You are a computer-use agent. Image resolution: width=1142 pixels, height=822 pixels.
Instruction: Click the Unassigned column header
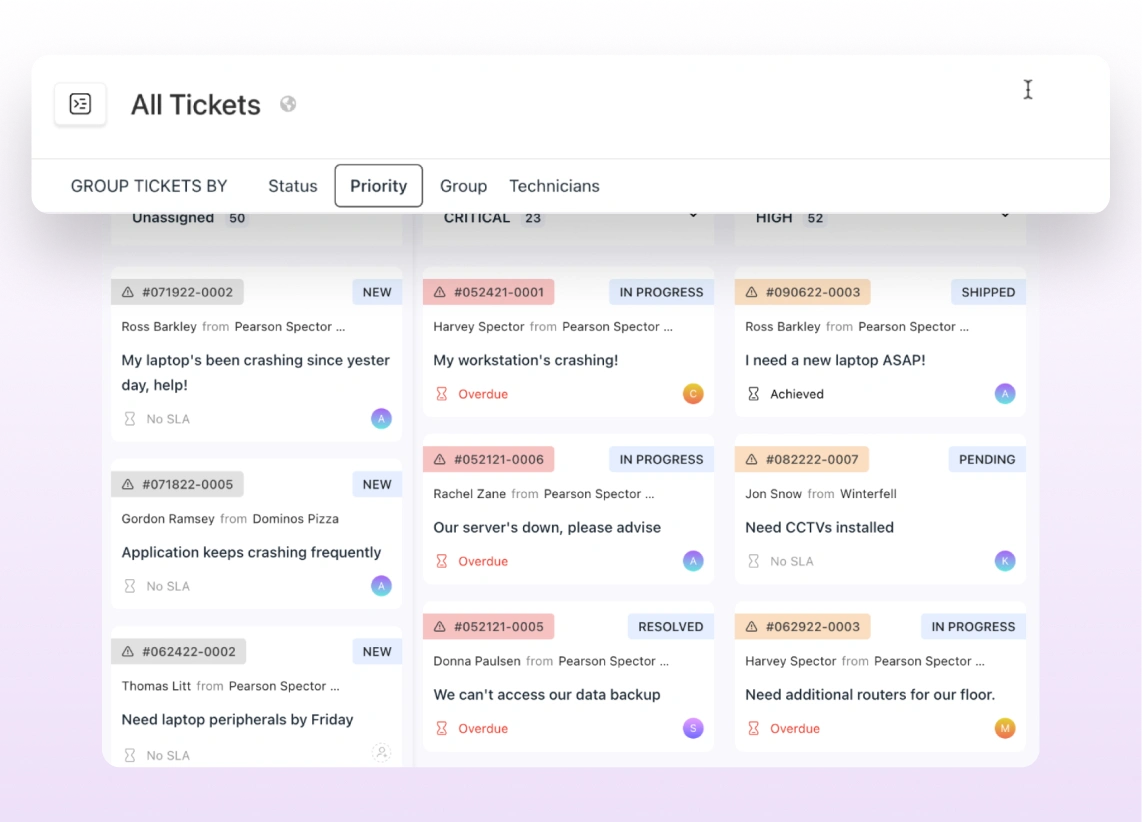click(173, 218)
